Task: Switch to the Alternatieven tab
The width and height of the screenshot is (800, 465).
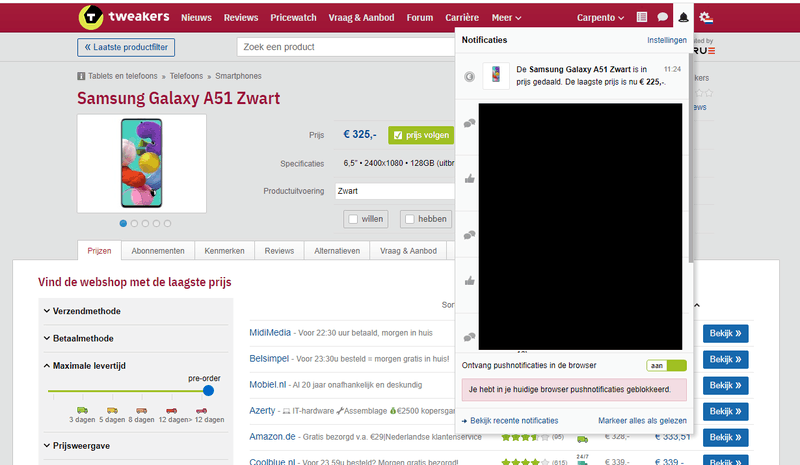Action: click(337, 251)
